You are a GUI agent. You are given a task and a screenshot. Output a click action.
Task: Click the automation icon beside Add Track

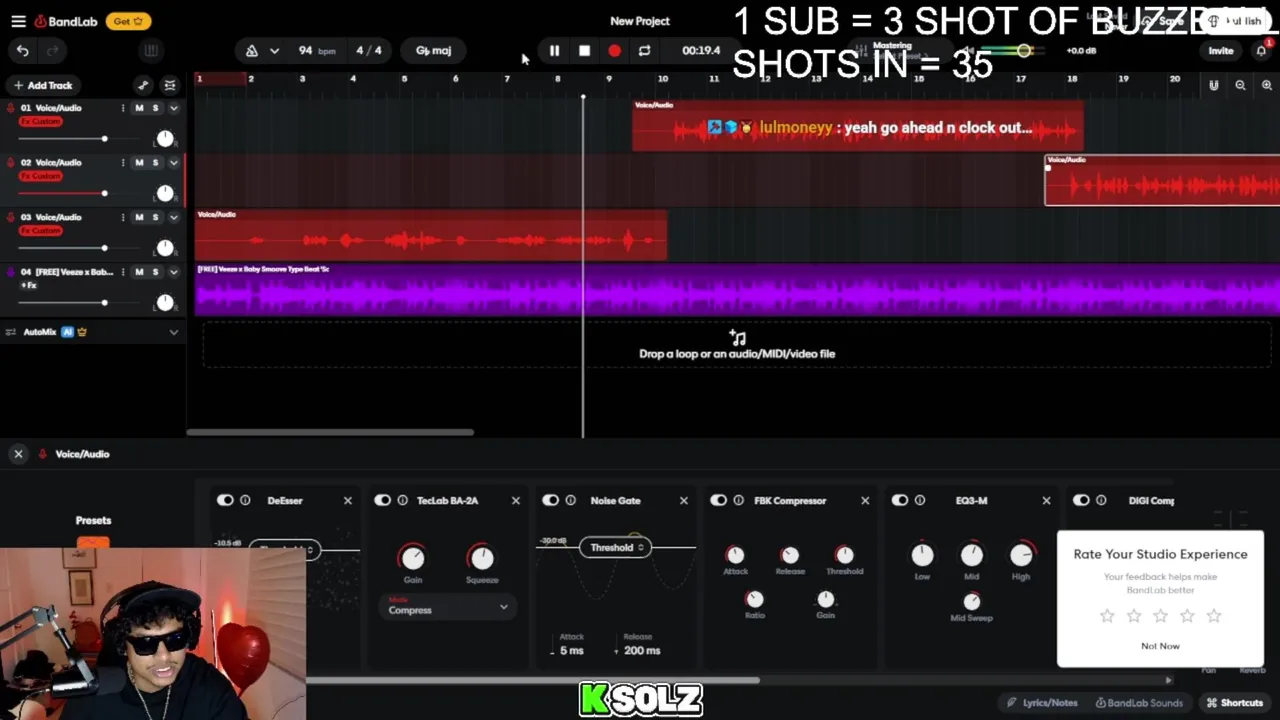click(x=143, y=85)
